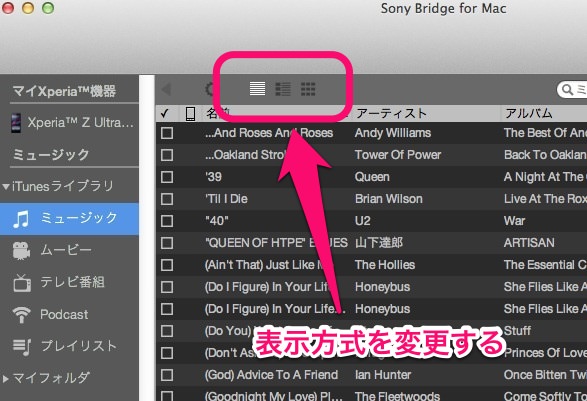Expand マイフォルダ section

pos(6,379)
